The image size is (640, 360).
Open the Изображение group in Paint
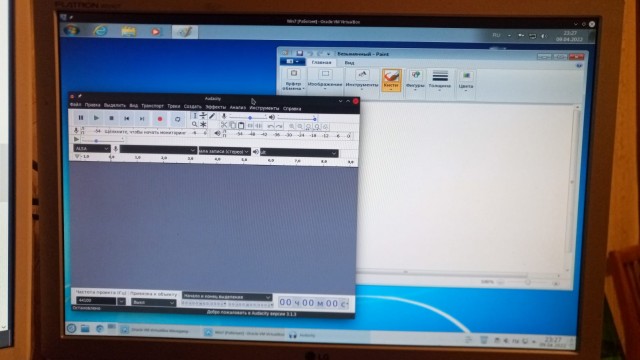point(325,80)
